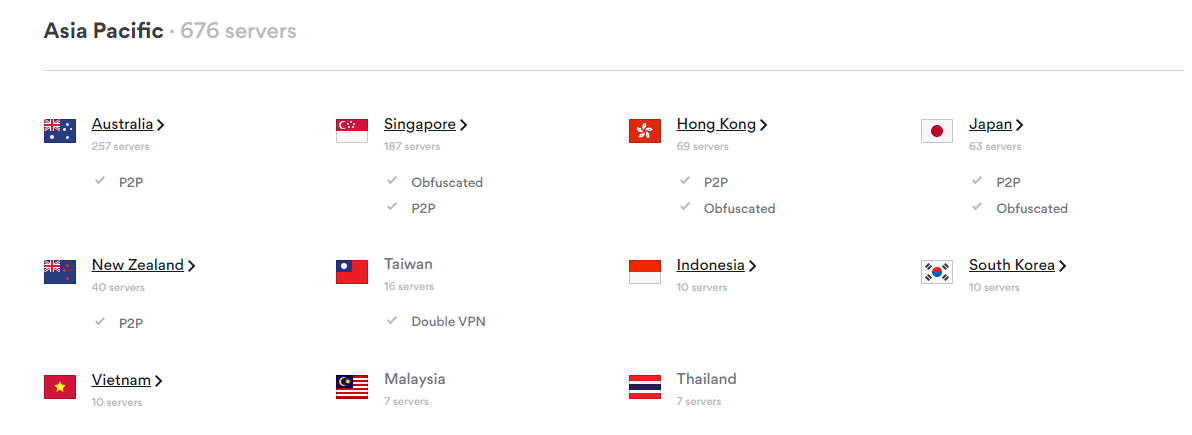Click the Vietnam flag icon

(60, 386)
